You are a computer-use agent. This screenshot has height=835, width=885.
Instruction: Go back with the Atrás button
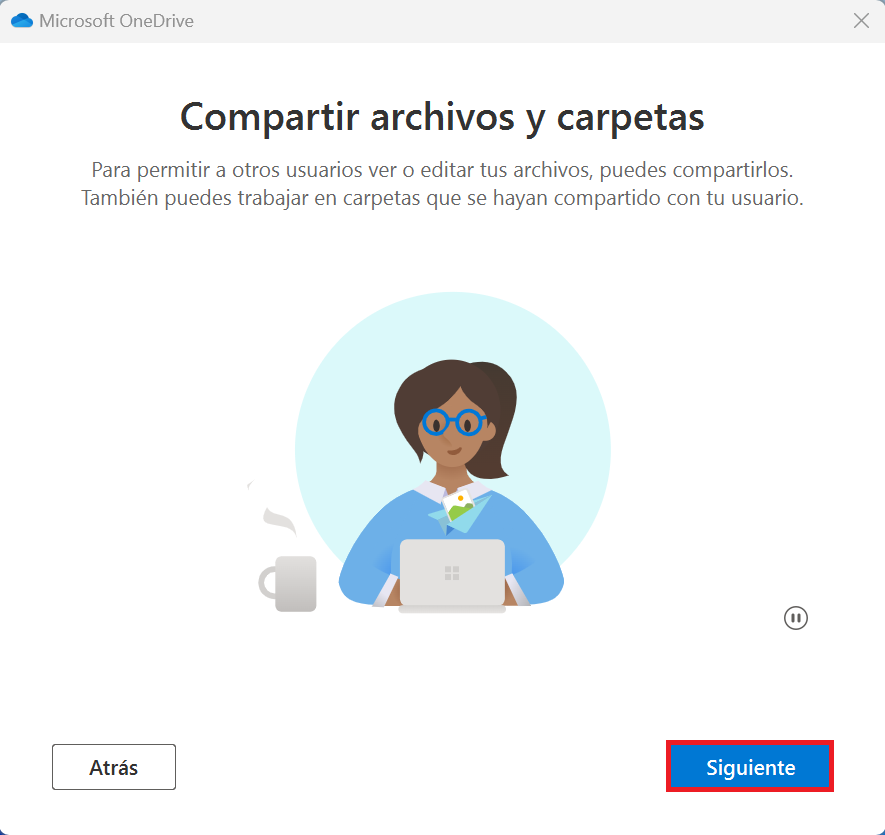coord(114,767)
